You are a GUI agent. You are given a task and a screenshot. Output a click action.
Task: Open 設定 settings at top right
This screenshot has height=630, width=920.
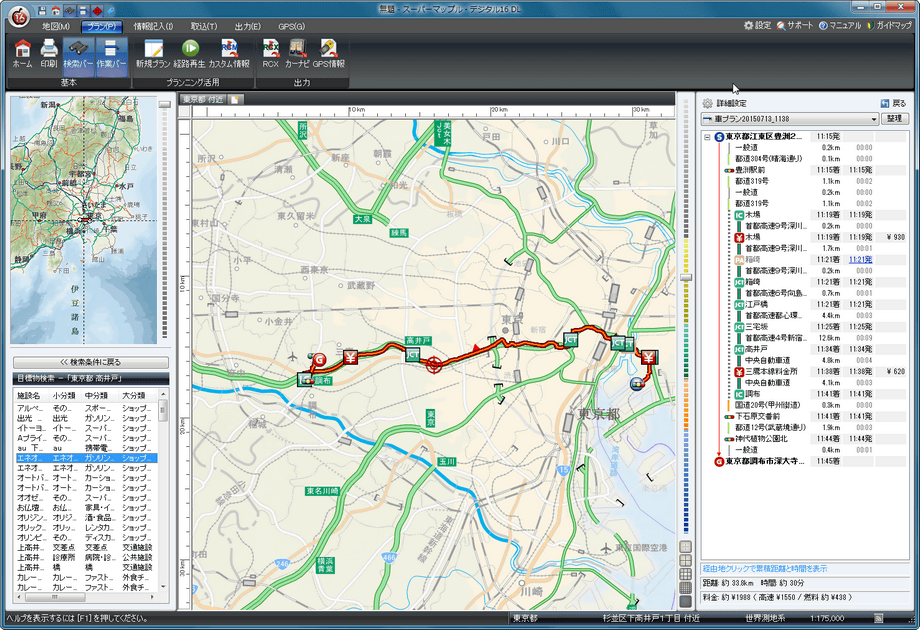757,25
